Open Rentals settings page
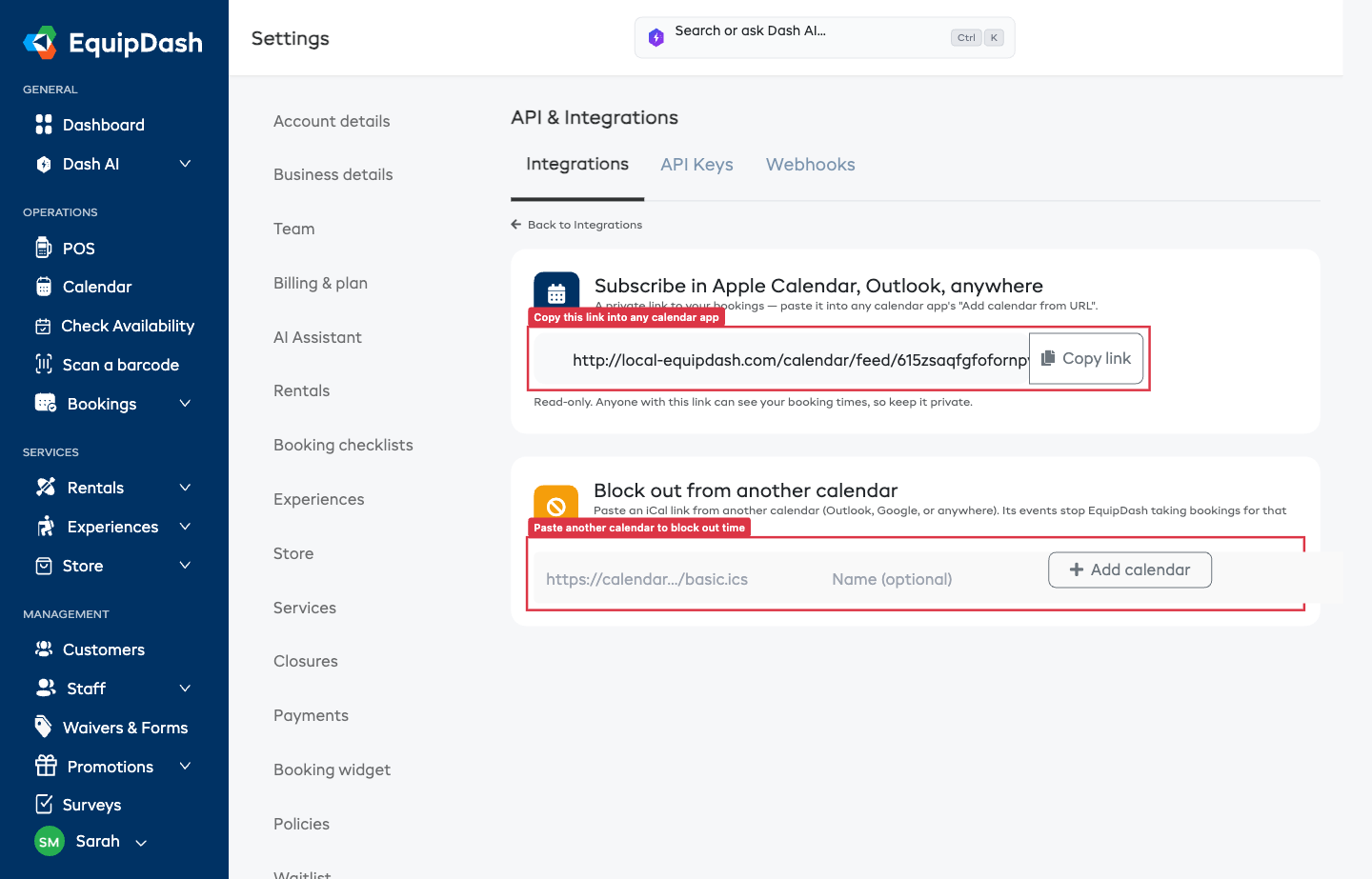 click(x=301, y=390)
